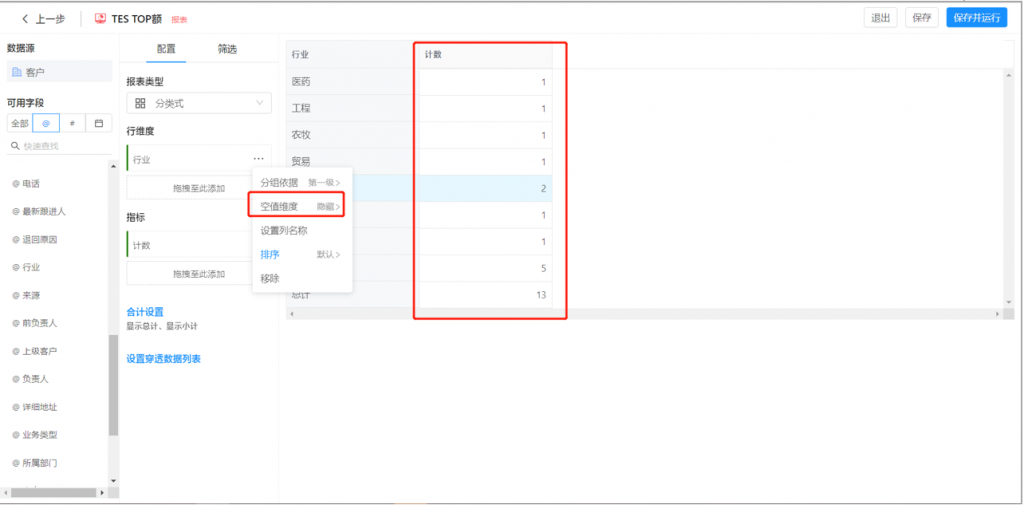Expand the 分组依据 submenu
The height and width of the screenshot is (505, 1024).
300,183
